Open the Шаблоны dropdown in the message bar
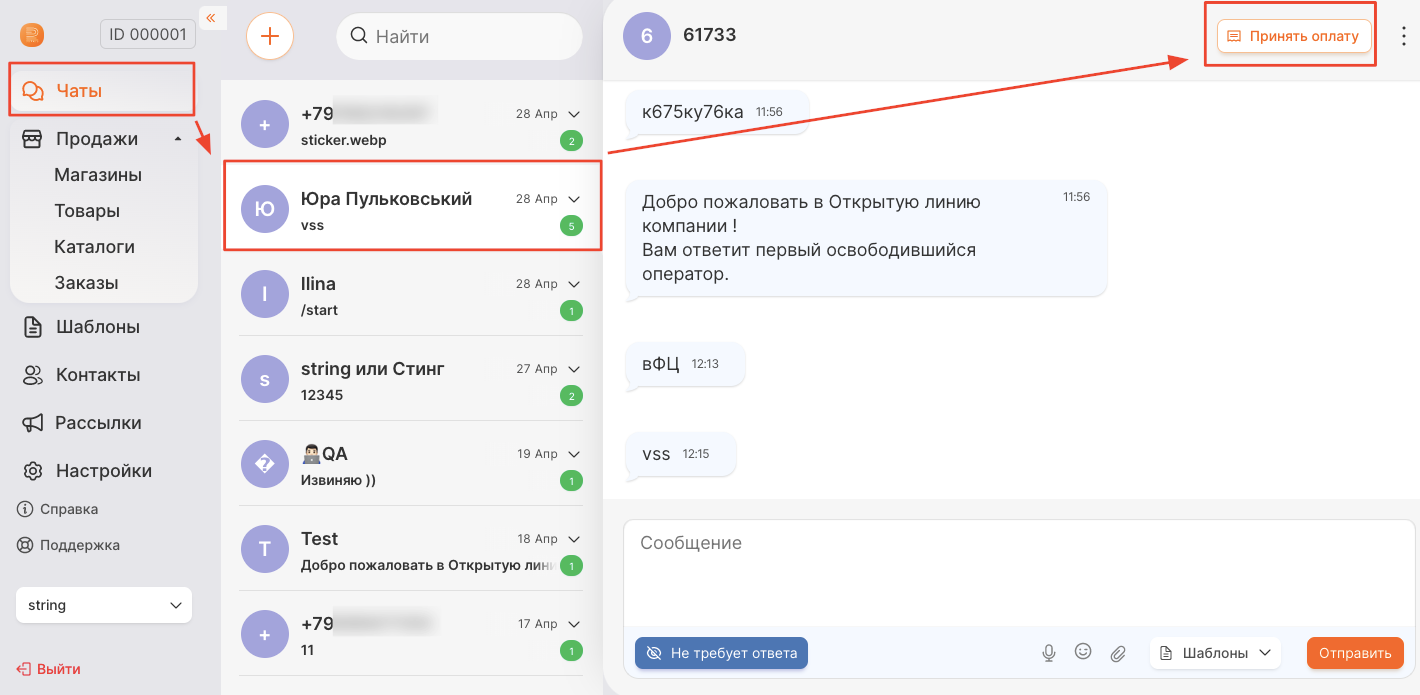This screenshot has width=1420, height=695. pos(1215,653)
